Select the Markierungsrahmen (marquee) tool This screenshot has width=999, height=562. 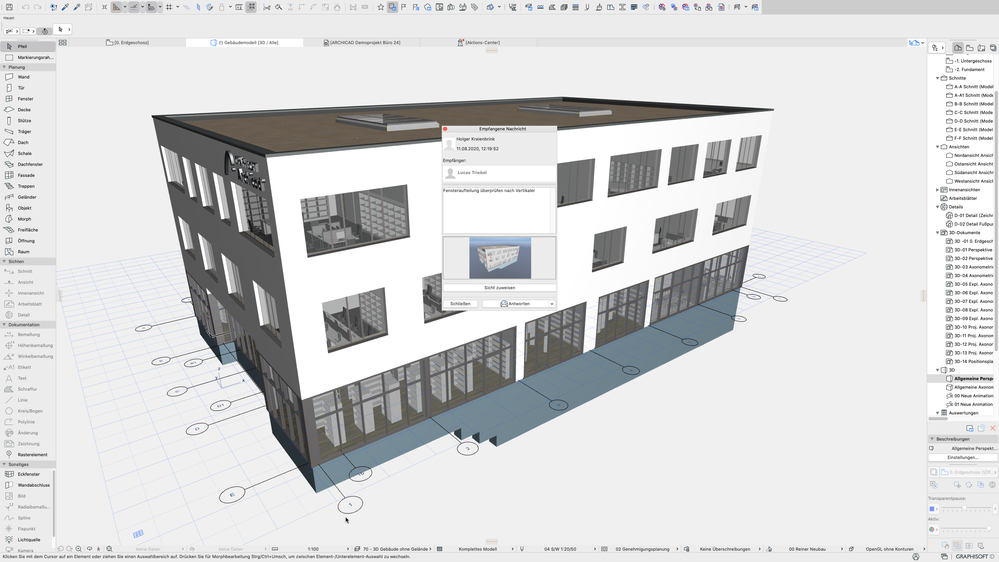27,57
